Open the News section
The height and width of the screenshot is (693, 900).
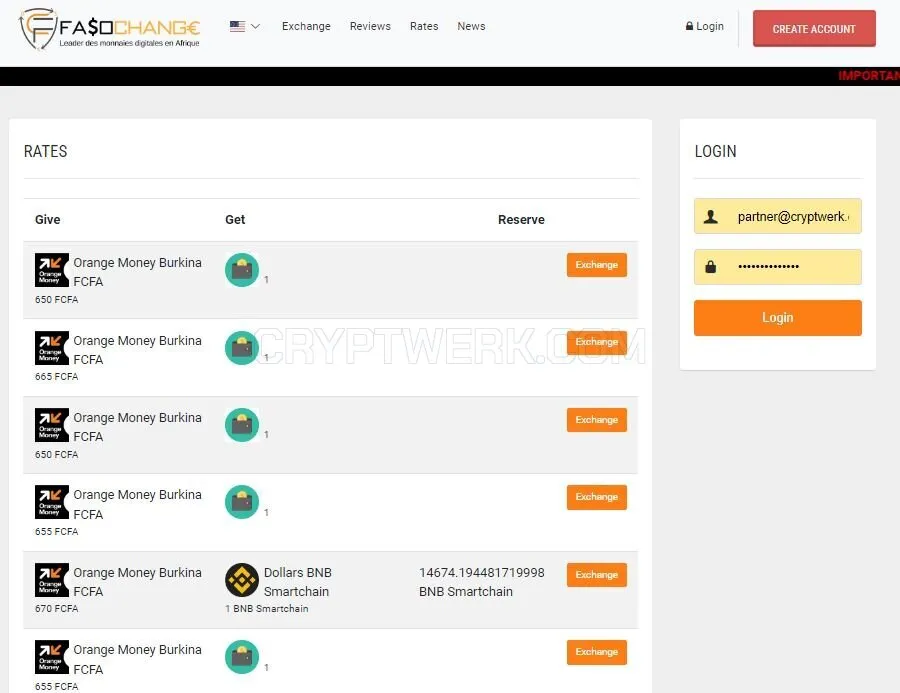coord(471,26)
